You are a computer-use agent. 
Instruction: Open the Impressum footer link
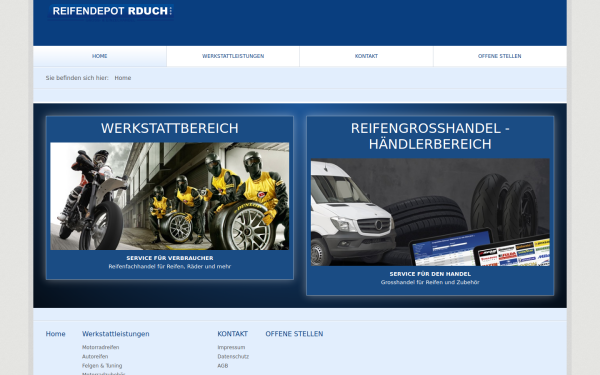(x=231, y=347)
